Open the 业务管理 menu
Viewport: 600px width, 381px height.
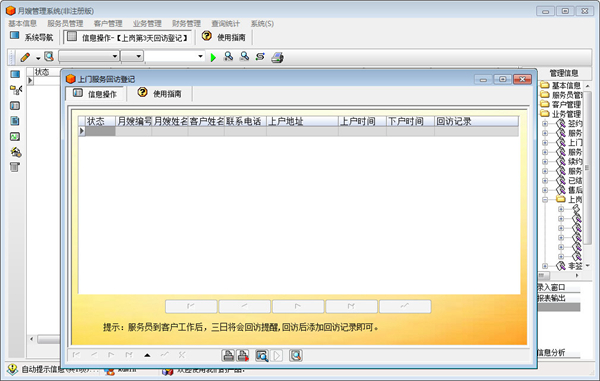click(x=147, y=23)
